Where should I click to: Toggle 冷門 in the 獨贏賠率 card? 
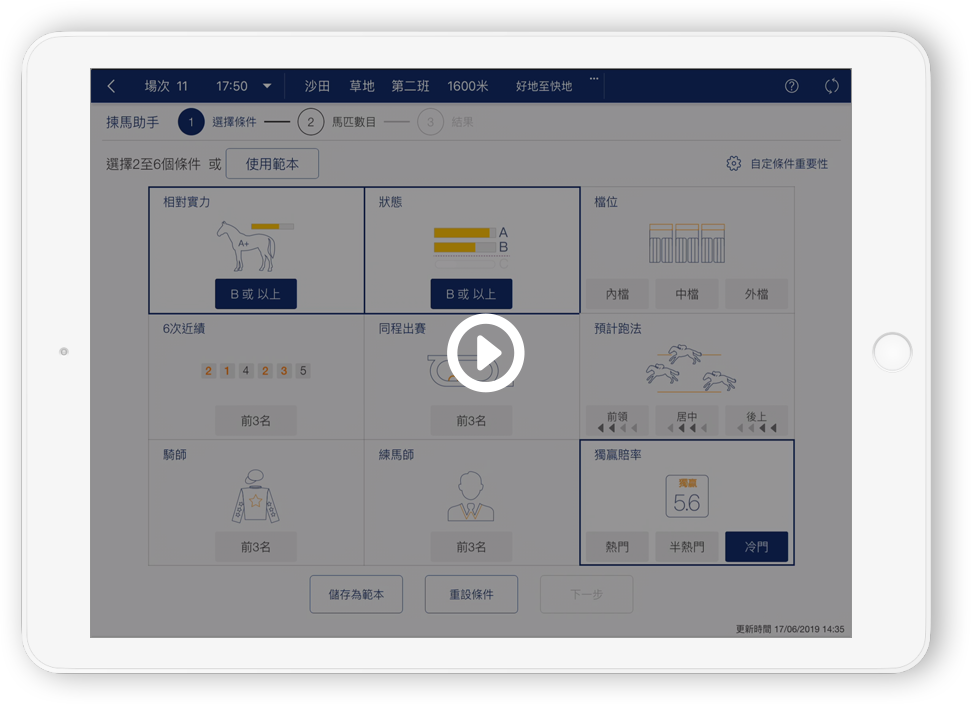tap(756, 547)
